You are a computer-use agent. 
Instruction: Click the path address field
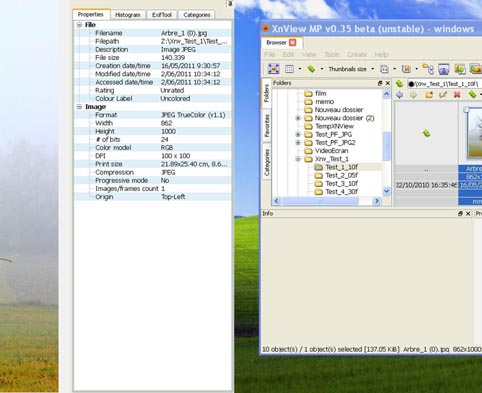tap(445, 84)
